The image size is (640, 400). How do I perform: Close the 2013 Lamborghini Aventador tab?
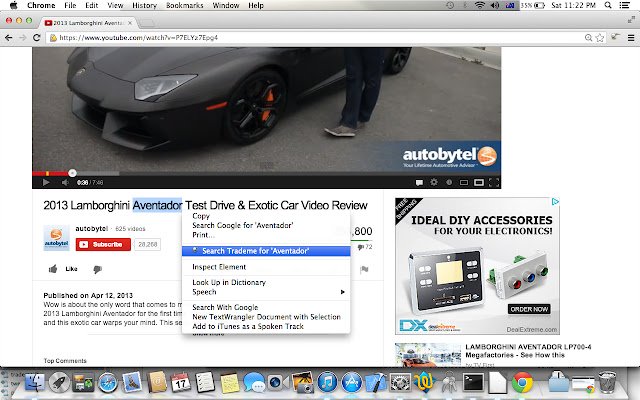[130, 23]
